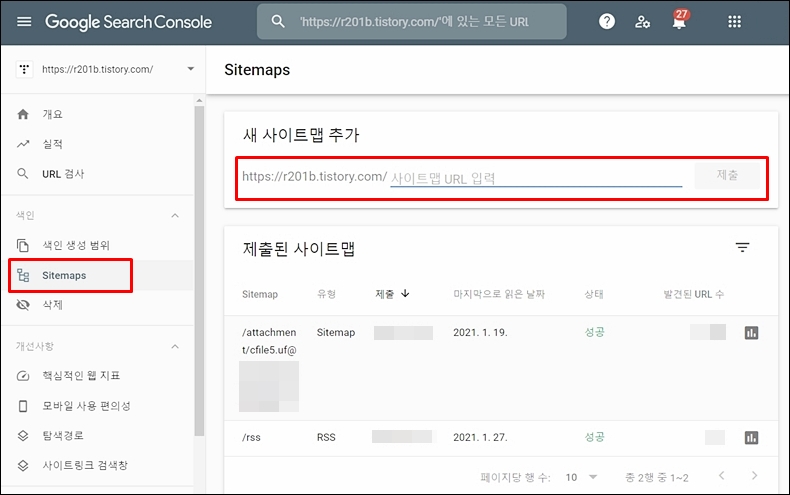Open the /rss sitemap row
This screenshot has width=790, height=495.
501,438
